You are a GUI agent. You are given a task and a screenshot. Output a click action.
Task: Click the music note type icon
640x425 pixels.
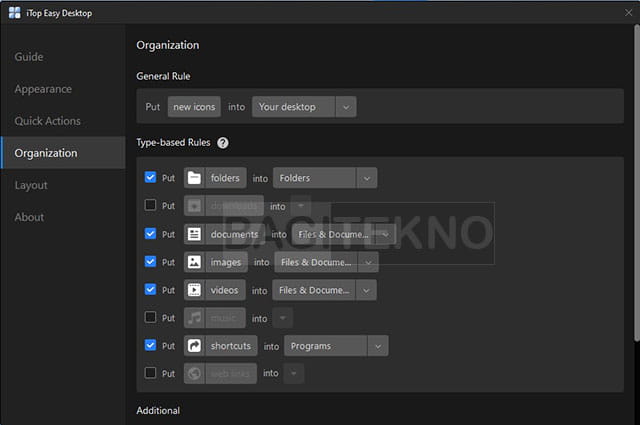(194, 318)
